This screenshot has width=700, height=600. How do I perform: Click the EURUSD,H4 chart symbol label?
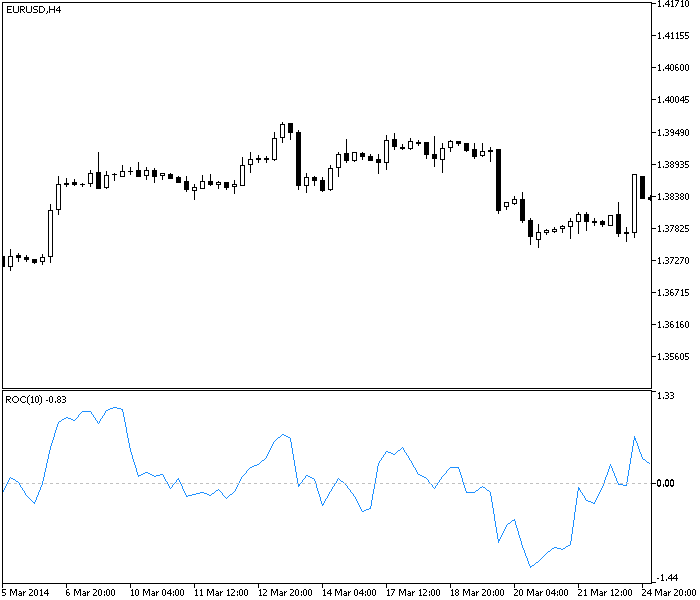33,10
